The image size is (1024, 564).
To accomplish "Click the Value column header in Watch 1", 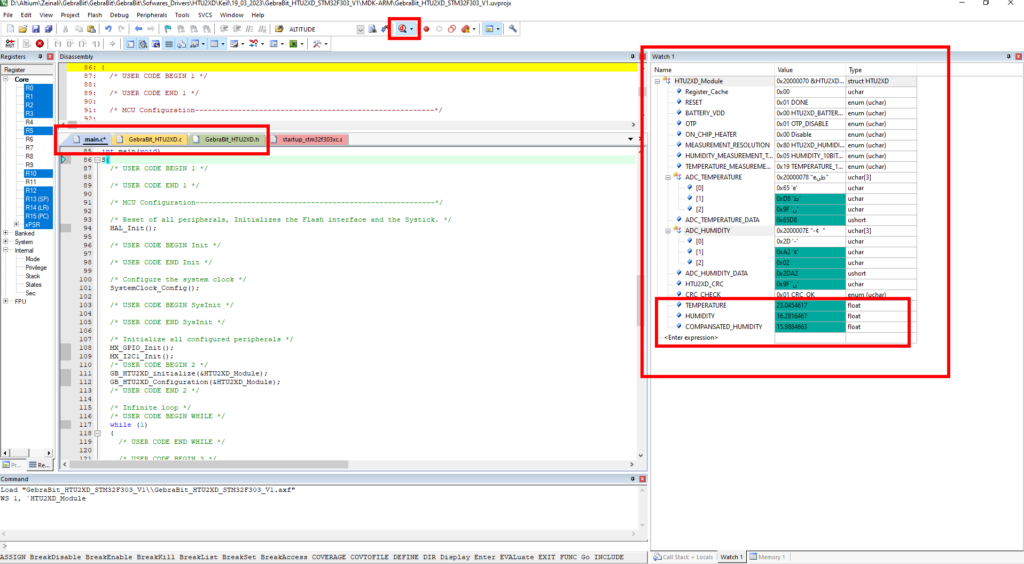I will point(810,70).
